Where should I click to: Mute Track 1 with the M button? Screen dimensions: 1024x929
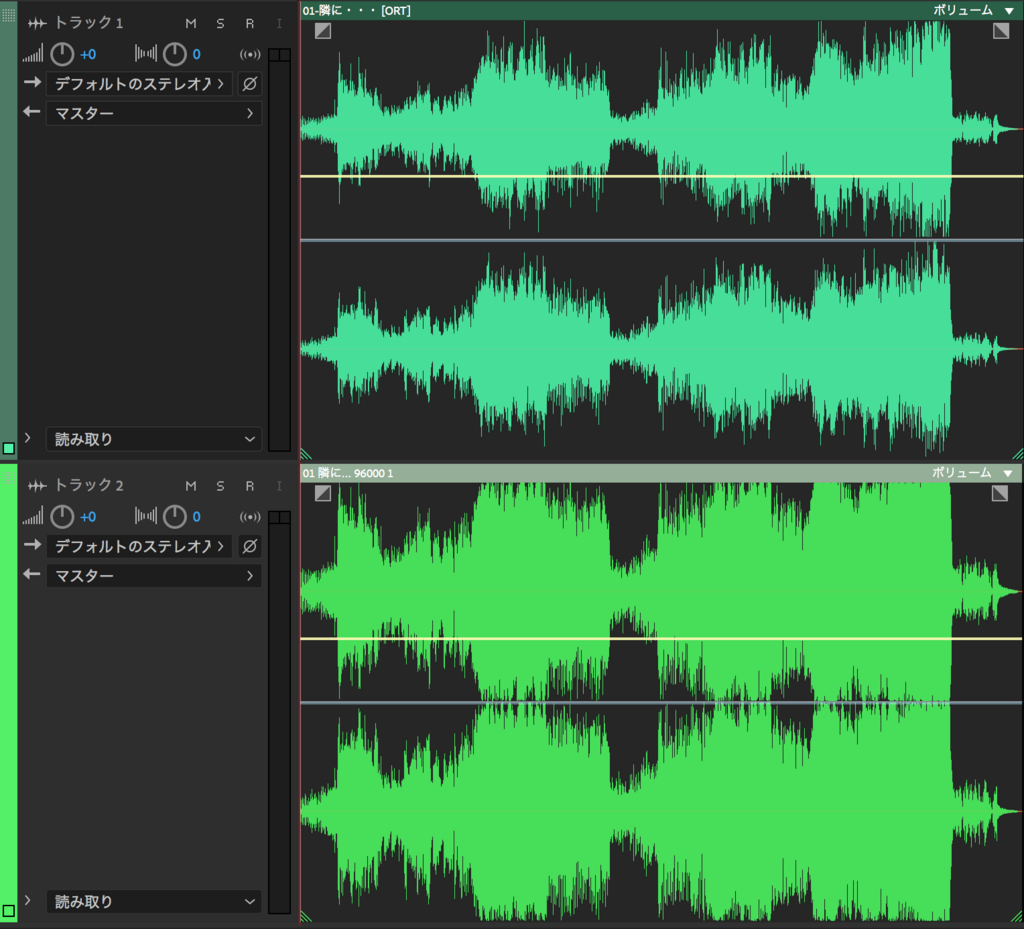pos(191,24)
